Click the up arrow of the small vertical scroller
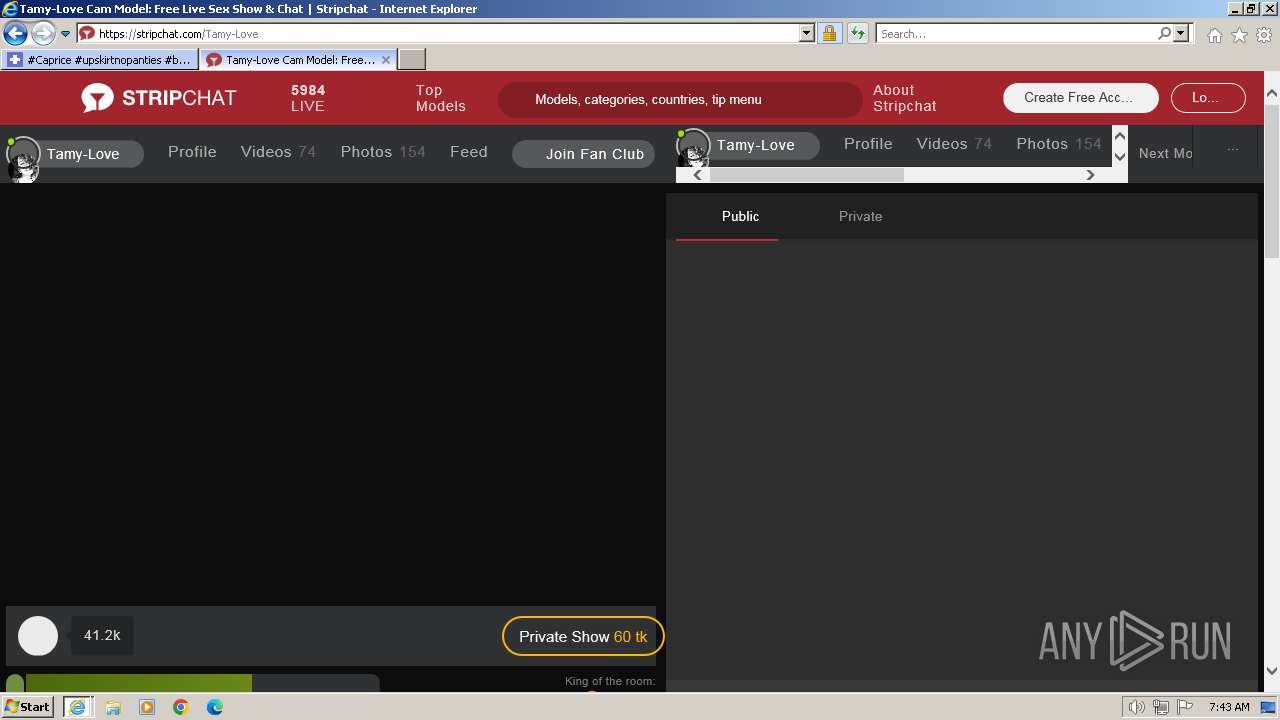Image resolution: width=1280 pixels, height=720 pixels. (1120, 136)
